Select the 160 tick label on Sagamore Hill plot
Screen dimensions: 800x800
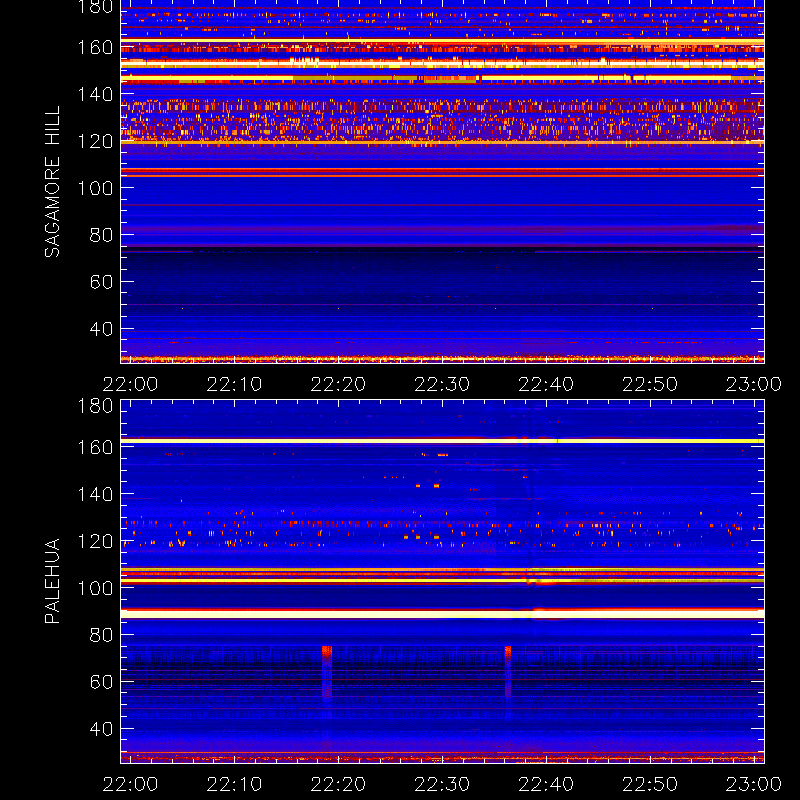(x=95, y=47)
